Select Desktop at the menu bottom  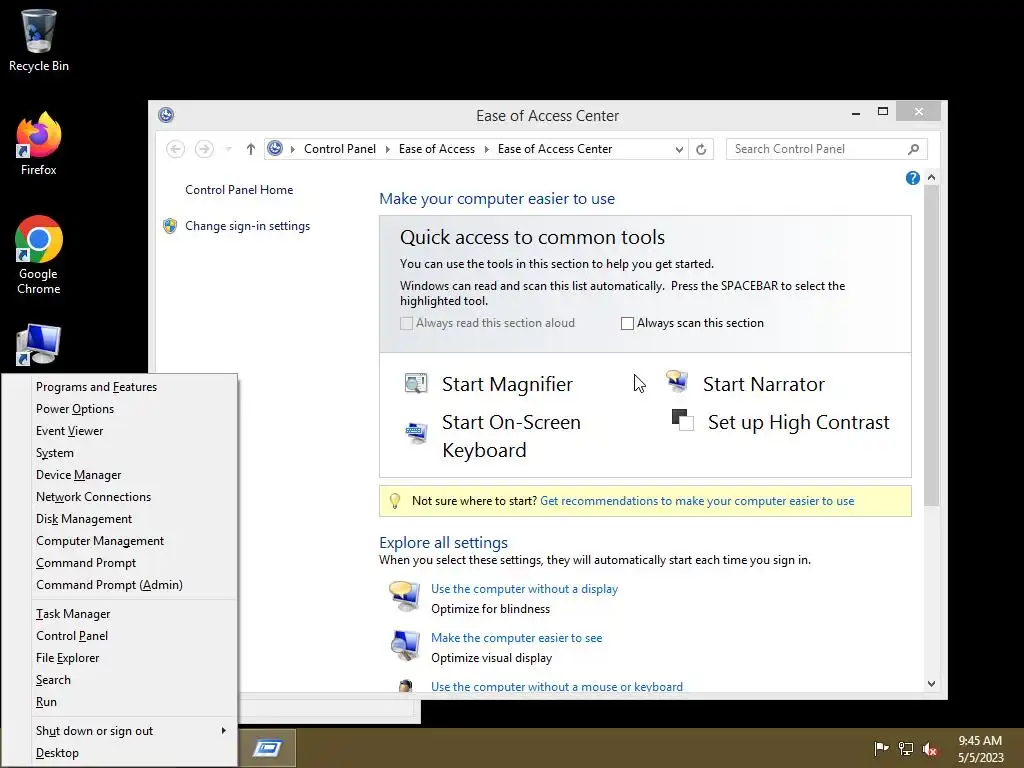(57, 753)
